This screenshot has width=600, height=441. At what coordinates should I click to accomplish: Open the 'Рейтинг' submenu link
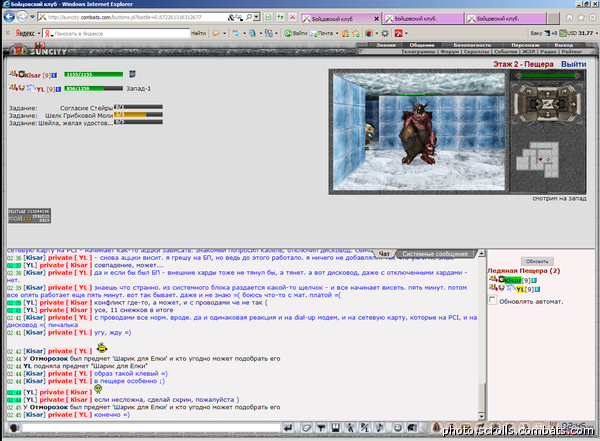click(572, 51)
